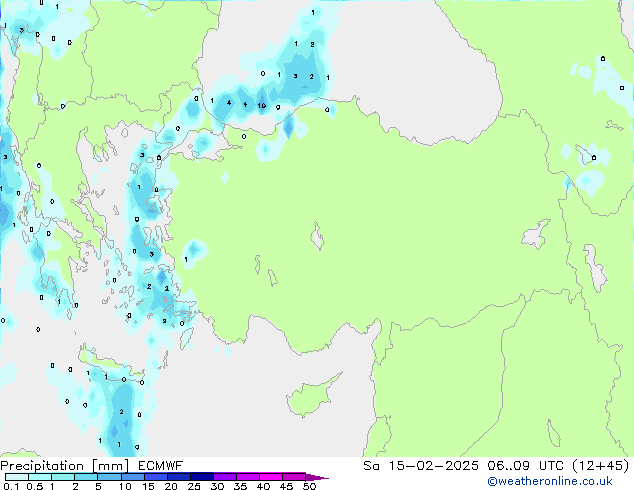Viewport: 634px width, 490px height.
Task: Click the '10' precipitation value on the map
Action: pos(262,106)
